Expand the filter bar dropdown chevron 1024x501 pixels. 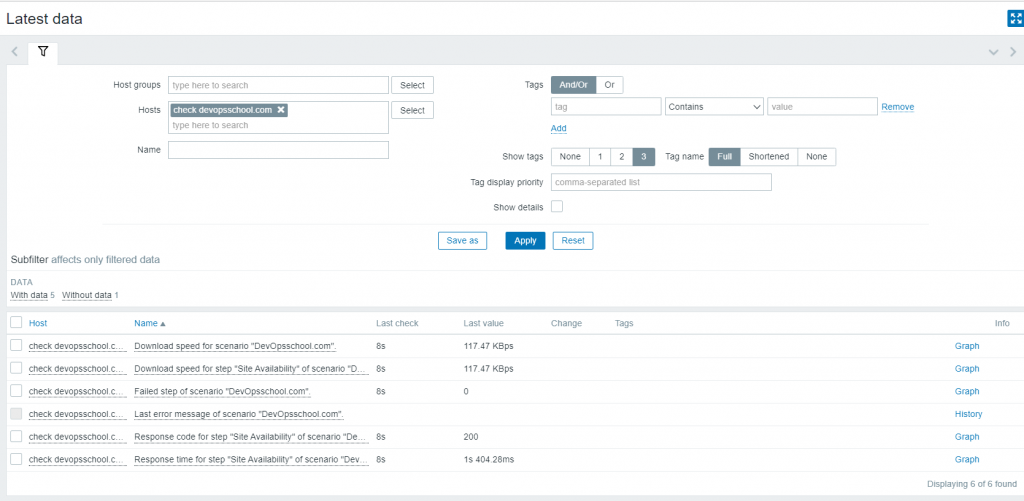993,52
